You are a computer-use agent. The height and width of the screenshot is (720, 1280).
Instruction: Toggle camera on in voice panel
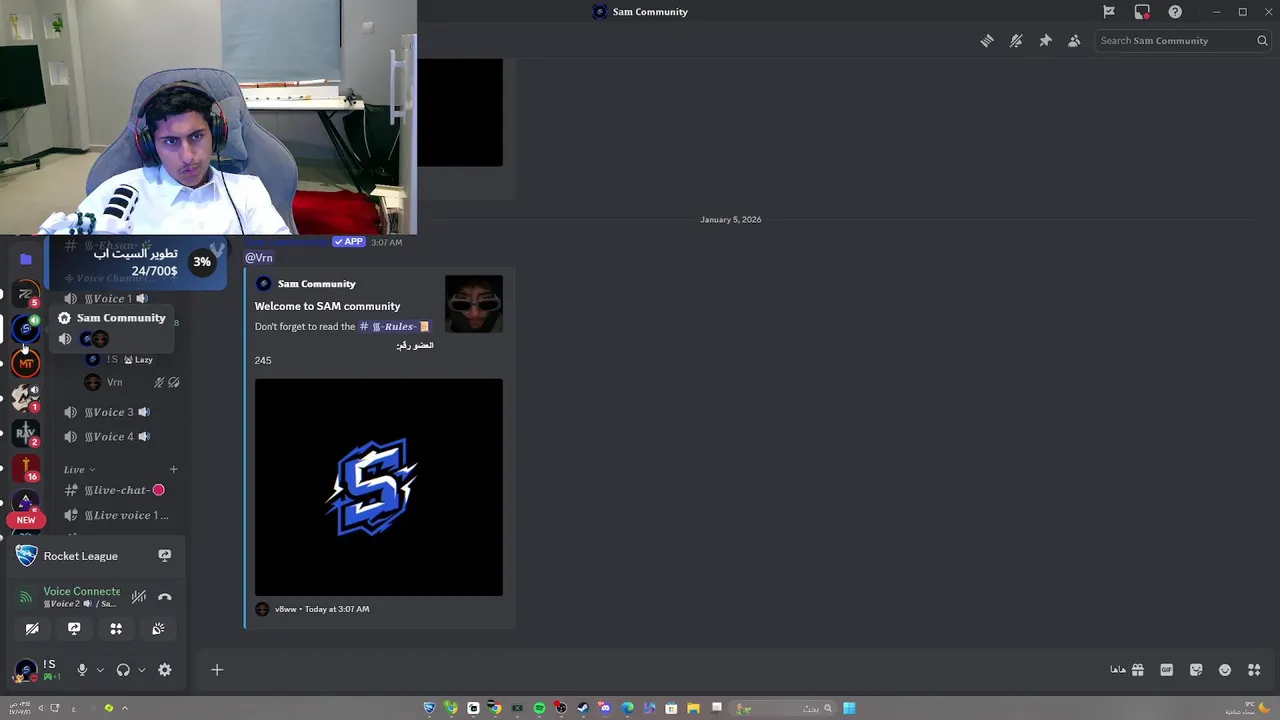32,629
